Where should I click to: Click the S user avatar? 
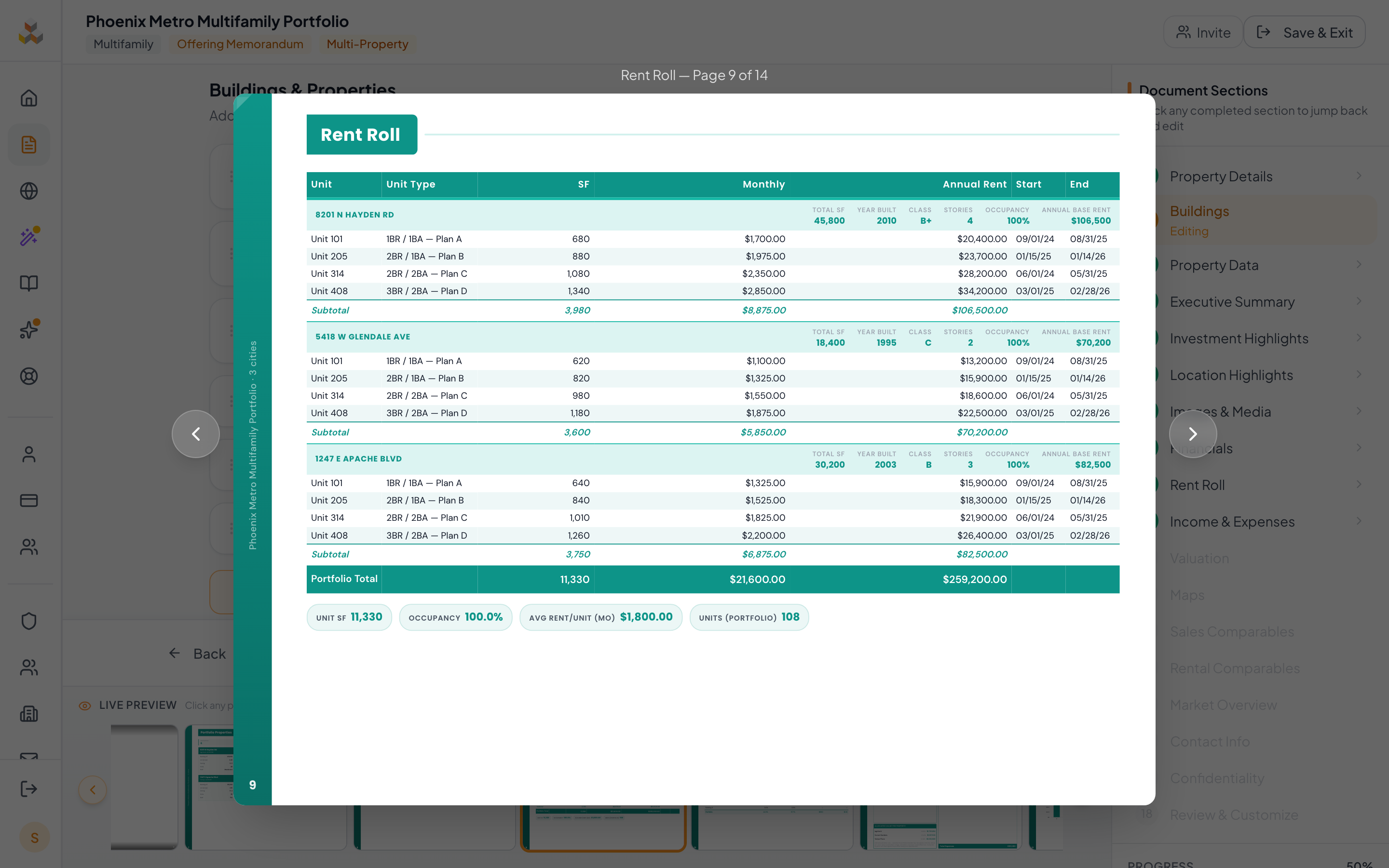[x=34, y=838]
